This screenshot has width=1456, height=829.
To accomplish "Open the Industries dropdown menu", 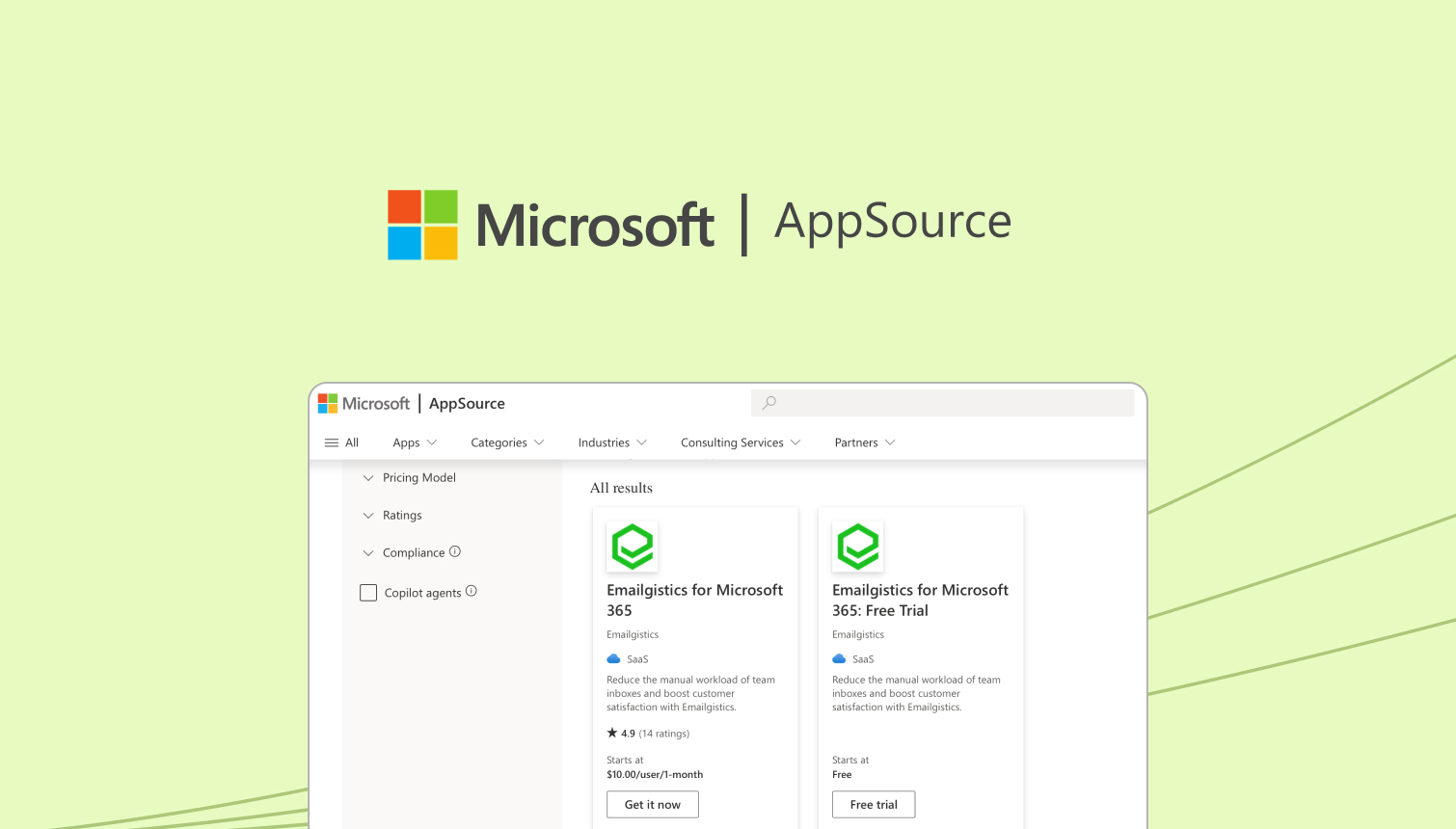I will click(x=613, y=442).
